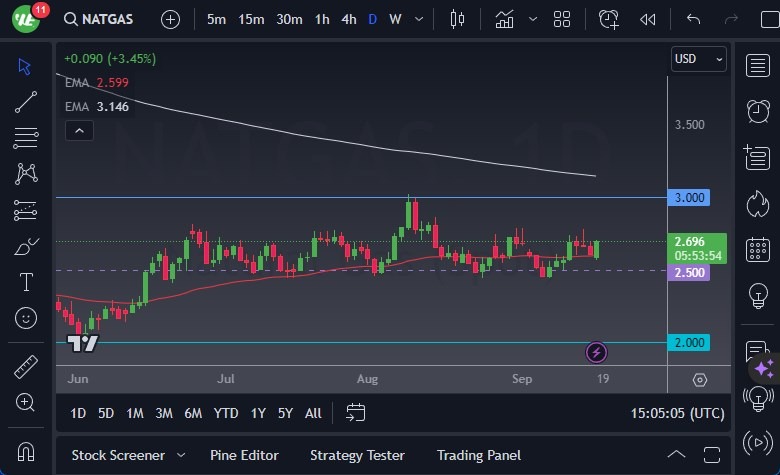This screenshot has width=780, height=475.
Task: Start bar replay mode
Action: click(647, 19)
